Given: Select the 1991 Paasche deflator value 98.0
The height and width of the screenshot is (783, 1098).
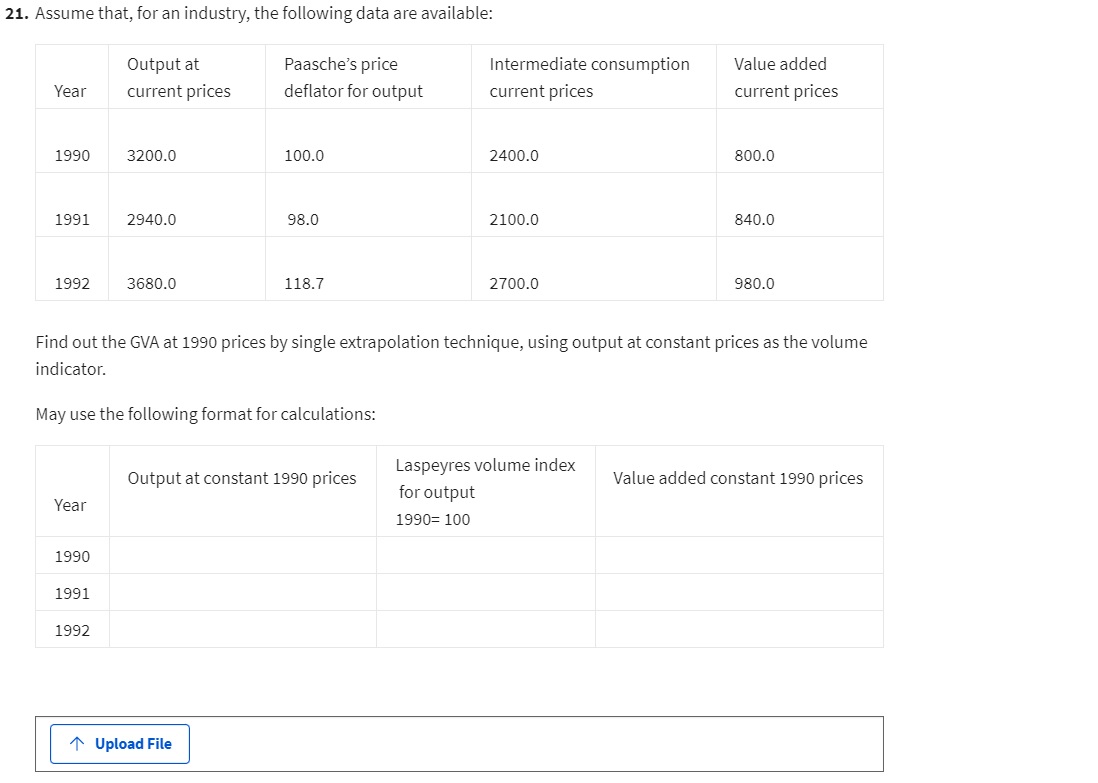Looking at the screenshot, I should tap(302, 220).
